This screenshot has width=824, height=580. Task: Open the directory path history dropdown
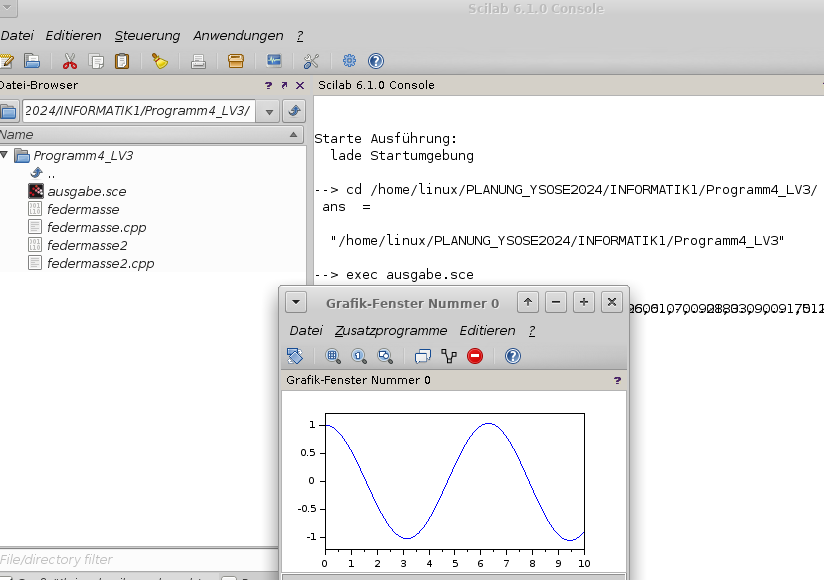coord(269,111)
